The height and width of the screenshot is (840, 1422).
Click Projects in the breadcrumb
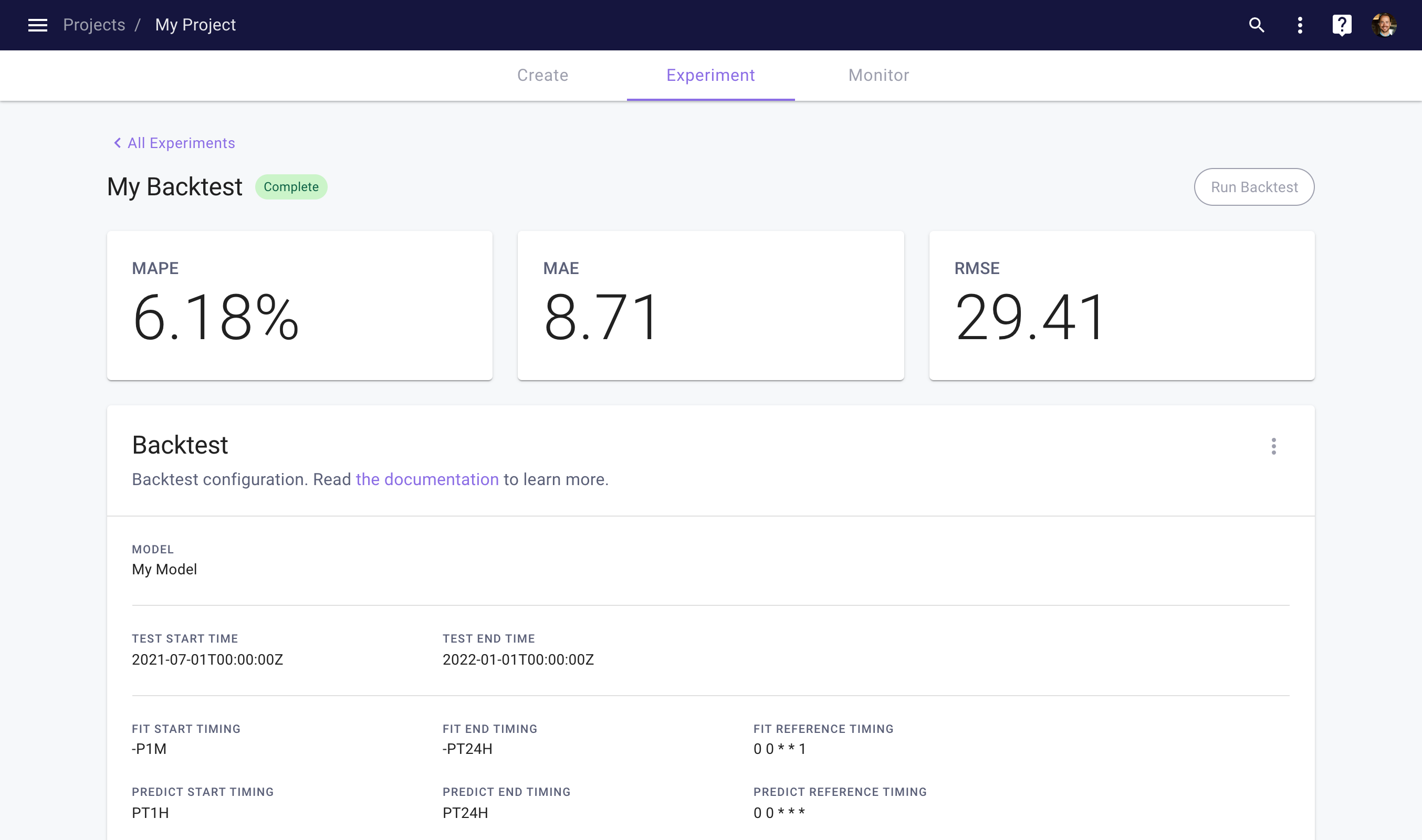[94, 25]
